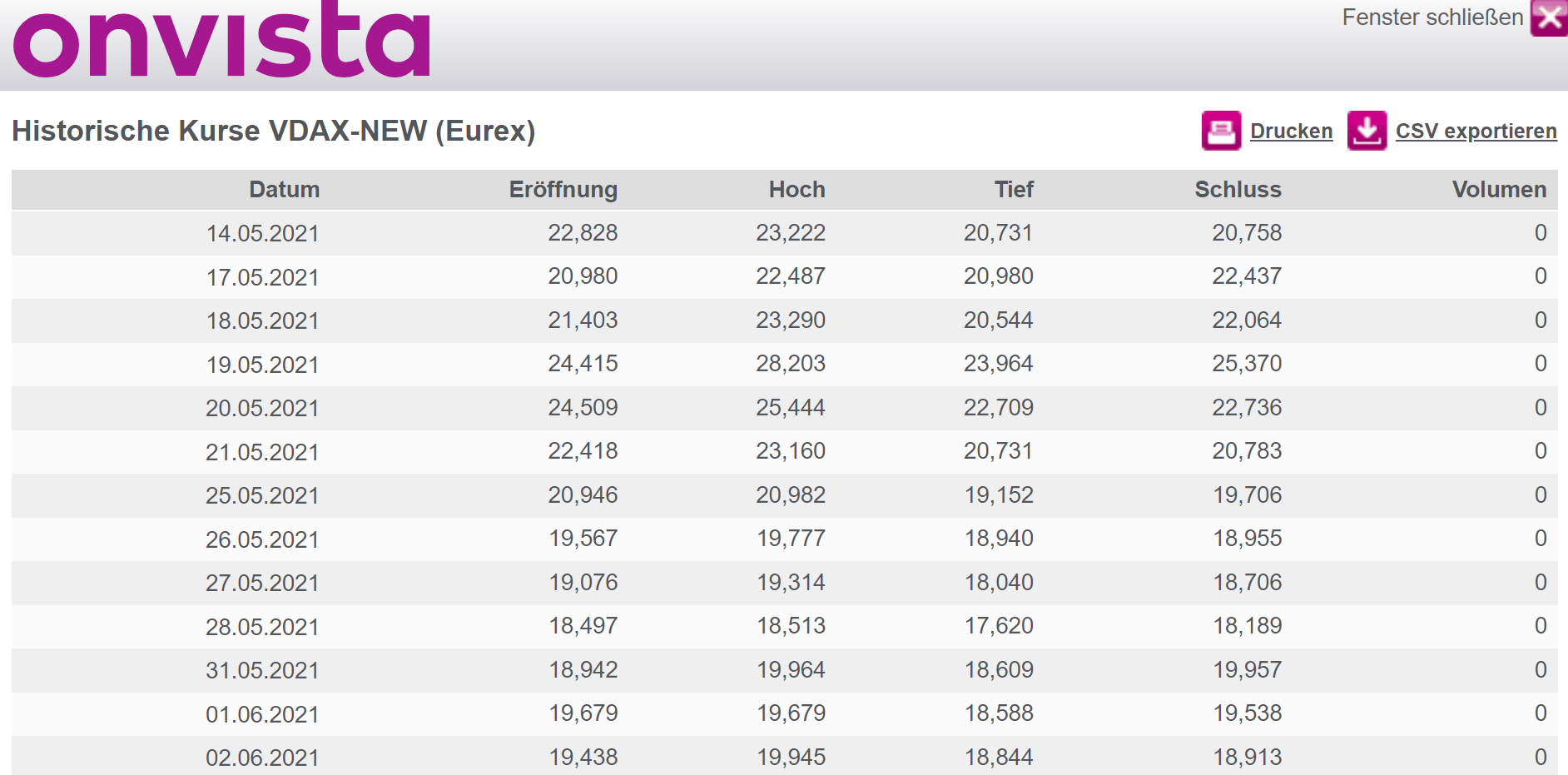Click the onvista logo
The width and height of the screenshot is (1568, 775).
222,40
